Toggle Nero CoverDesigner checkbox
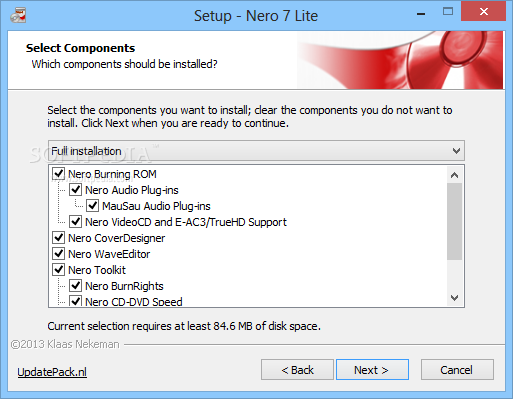Image resolution: width=513 pixels, height=399 pixels. (x=59, y=238)
